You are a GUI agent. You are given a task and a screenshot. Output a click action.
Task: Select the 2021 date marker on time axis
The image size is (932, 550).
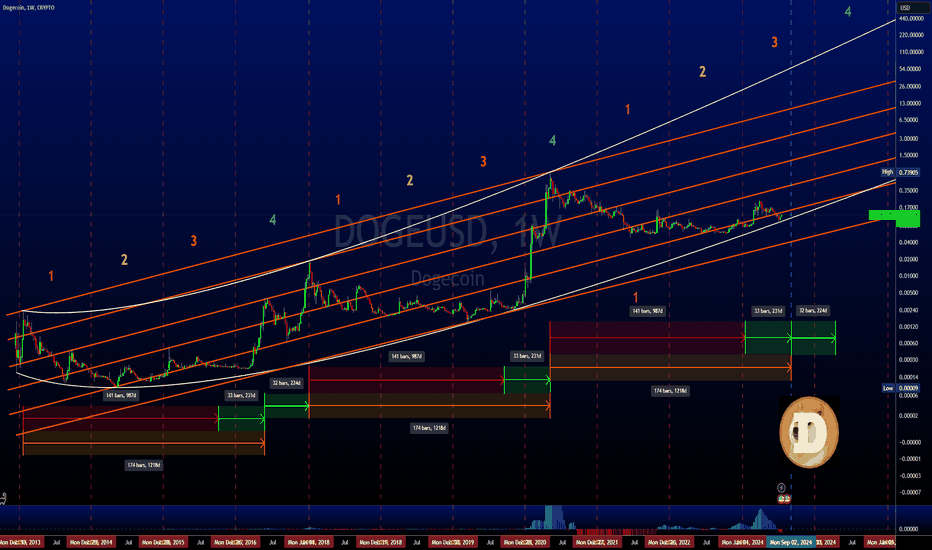click(597, 542)
